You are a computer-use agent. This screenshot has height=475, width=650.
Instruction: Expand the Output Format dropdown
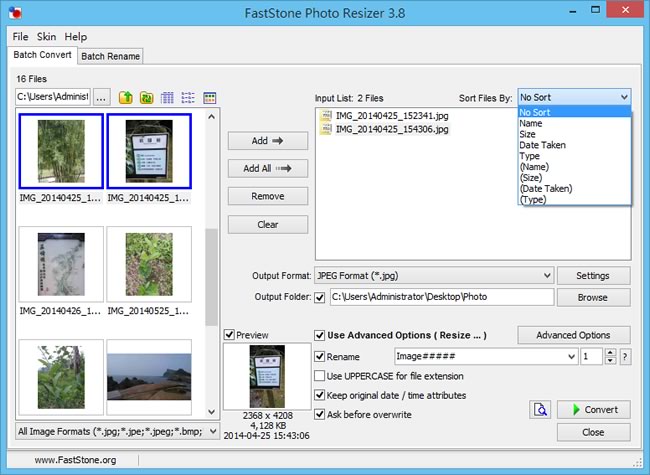[x=545, y=275]
